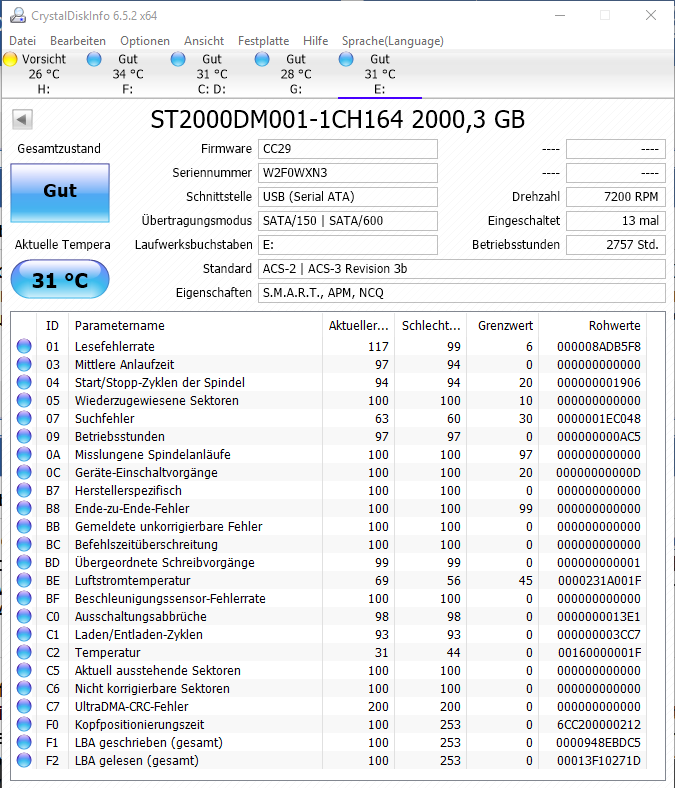Select the LBA geschrieben (gesamt) row
The image size is (675, 788).
(x=329, y=742)
